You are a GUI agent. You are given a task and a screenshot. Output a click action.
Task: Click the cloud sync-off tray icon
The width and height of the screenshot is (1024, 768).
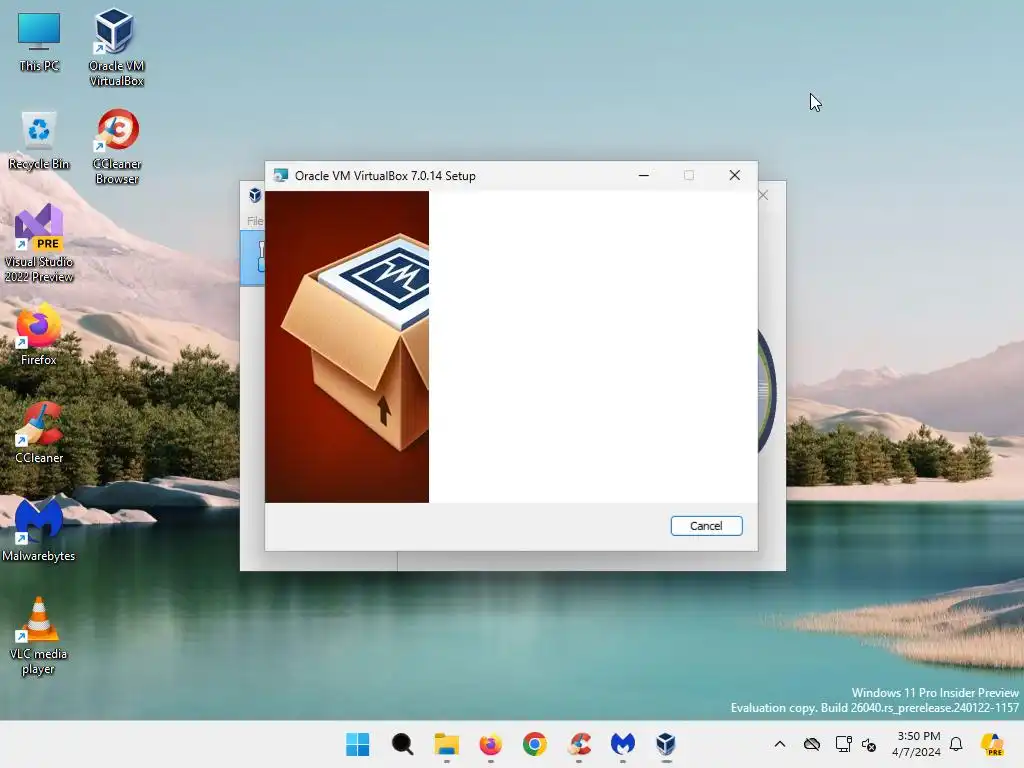[812, 744]
